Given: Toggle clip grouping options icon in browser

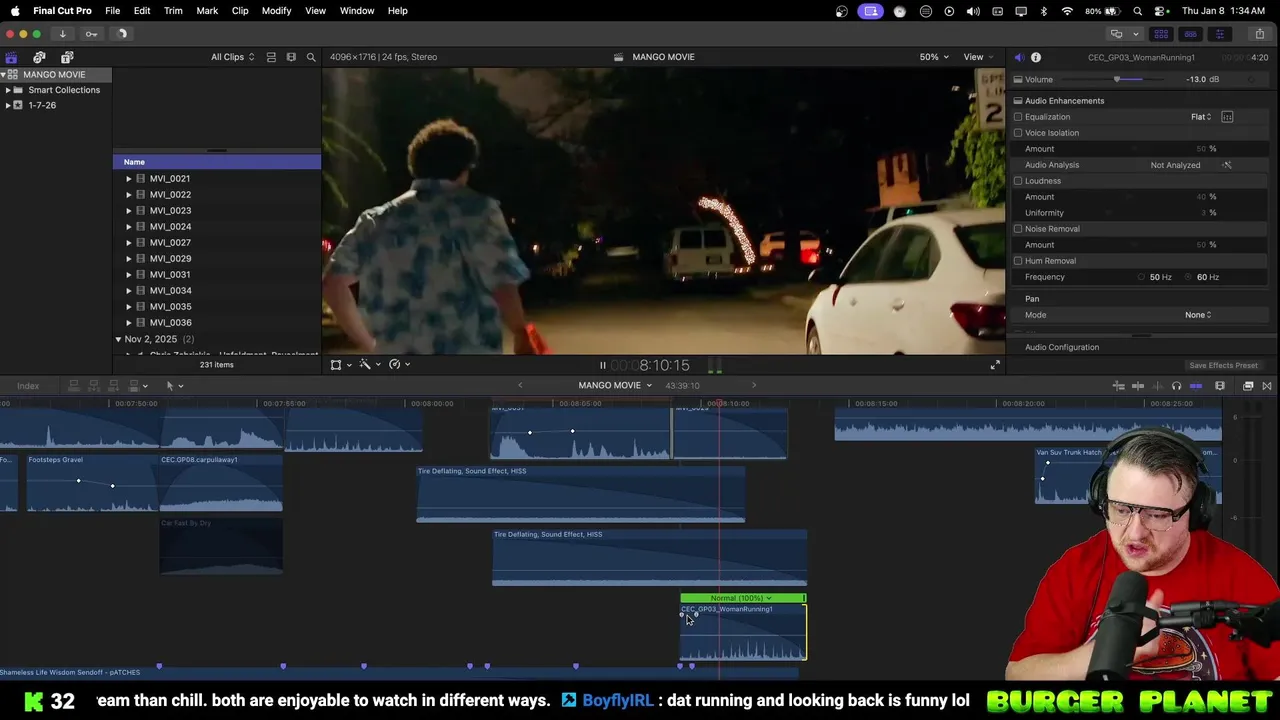Looking at the screenshot, I should click(271, 57).
